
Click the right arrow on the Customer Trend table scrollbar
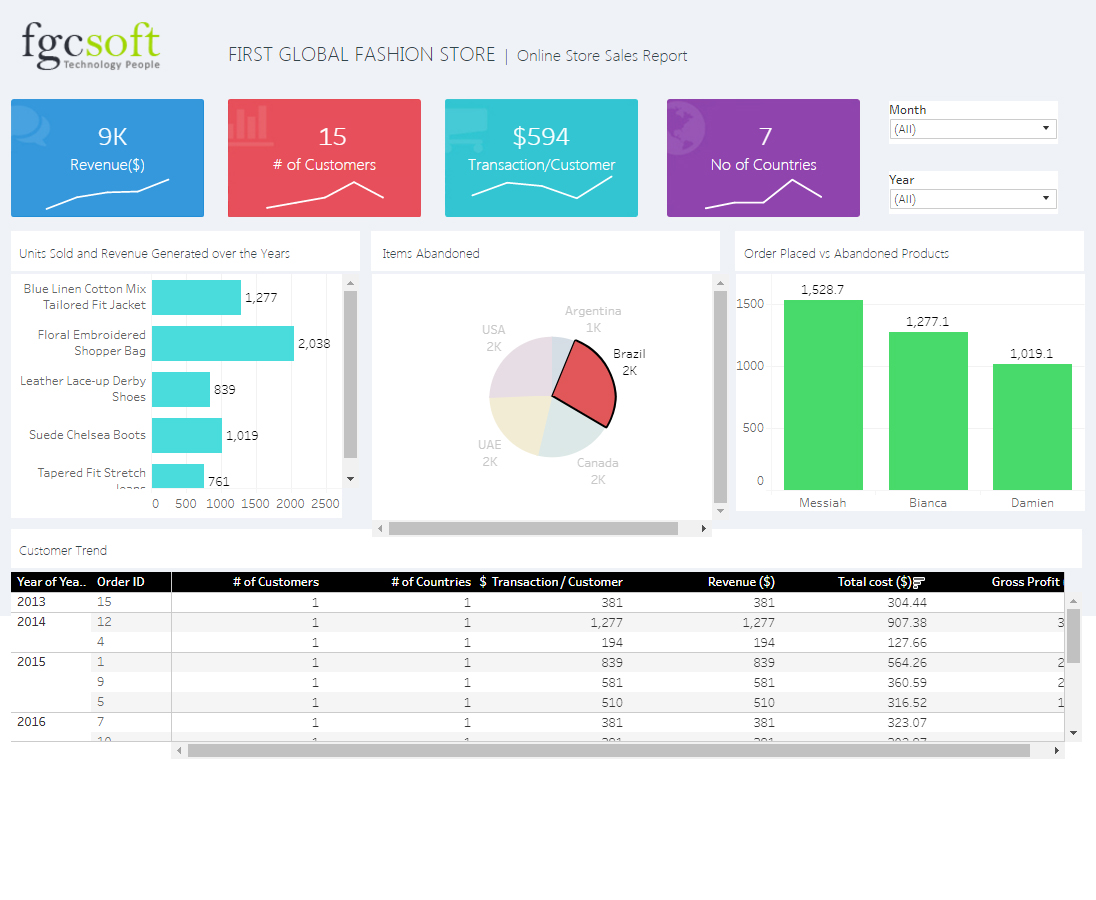1057,750
